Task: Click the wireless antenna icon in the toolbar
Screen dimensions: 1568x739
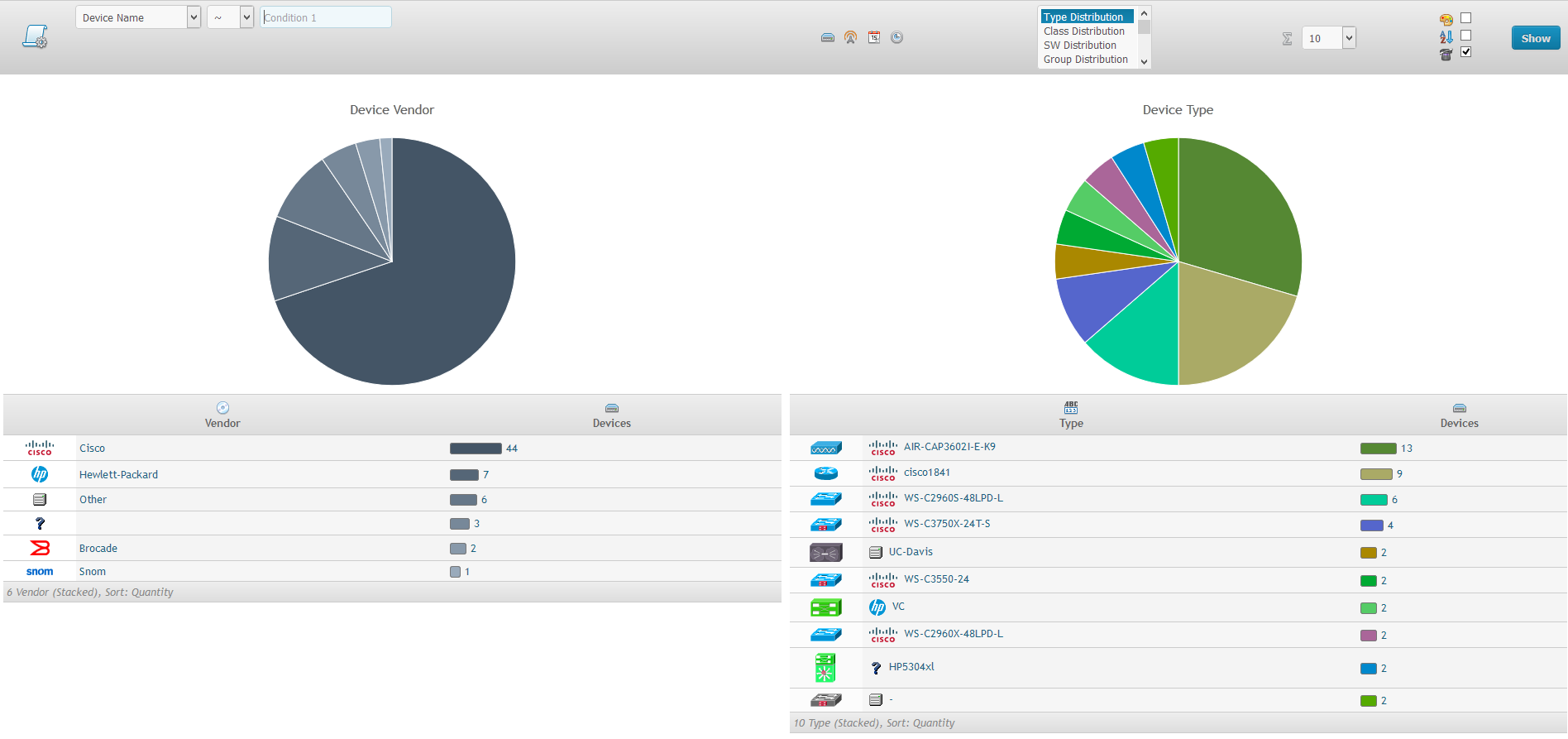Action: click(850, 37)
